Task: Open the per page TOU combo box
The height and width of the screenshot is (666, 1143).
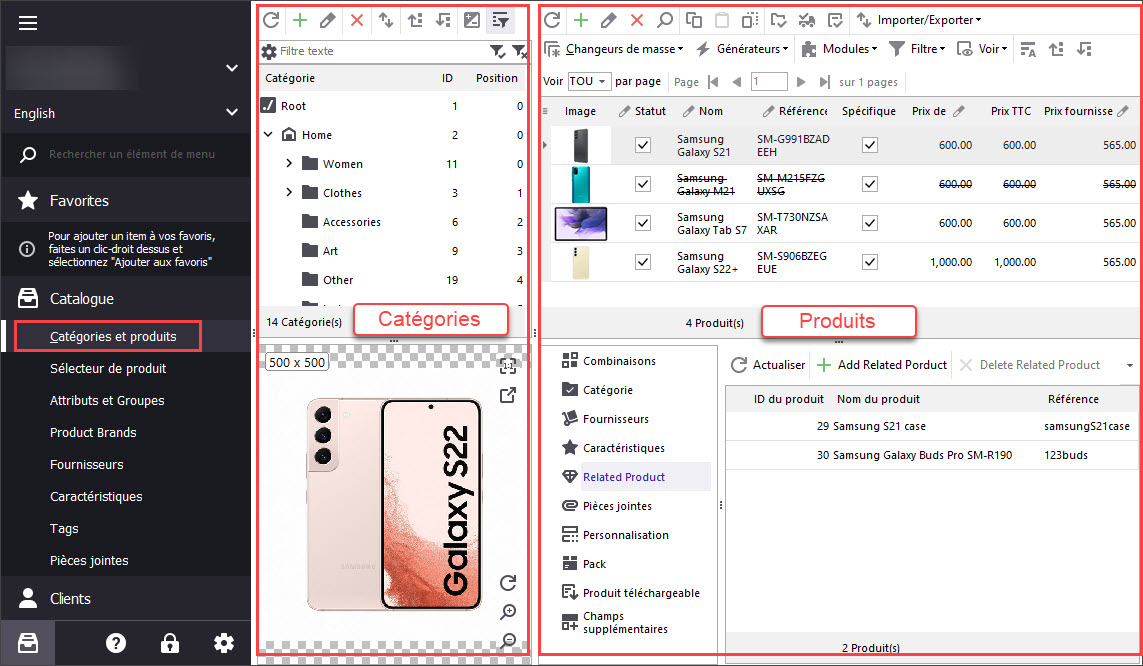Action: [588, 82]
